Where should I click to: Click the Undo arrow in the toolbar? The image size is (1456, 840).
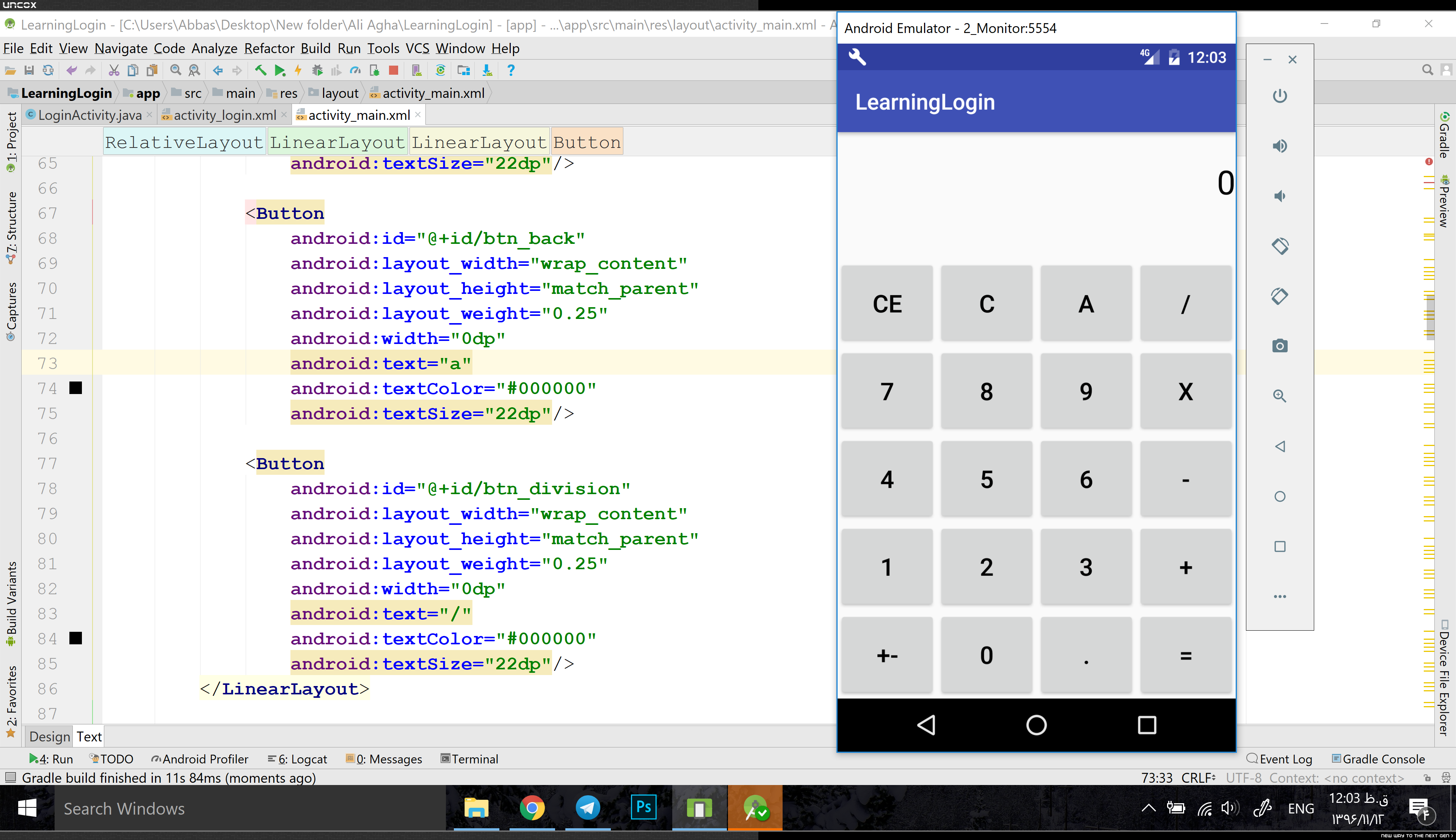tap(72, 71)
